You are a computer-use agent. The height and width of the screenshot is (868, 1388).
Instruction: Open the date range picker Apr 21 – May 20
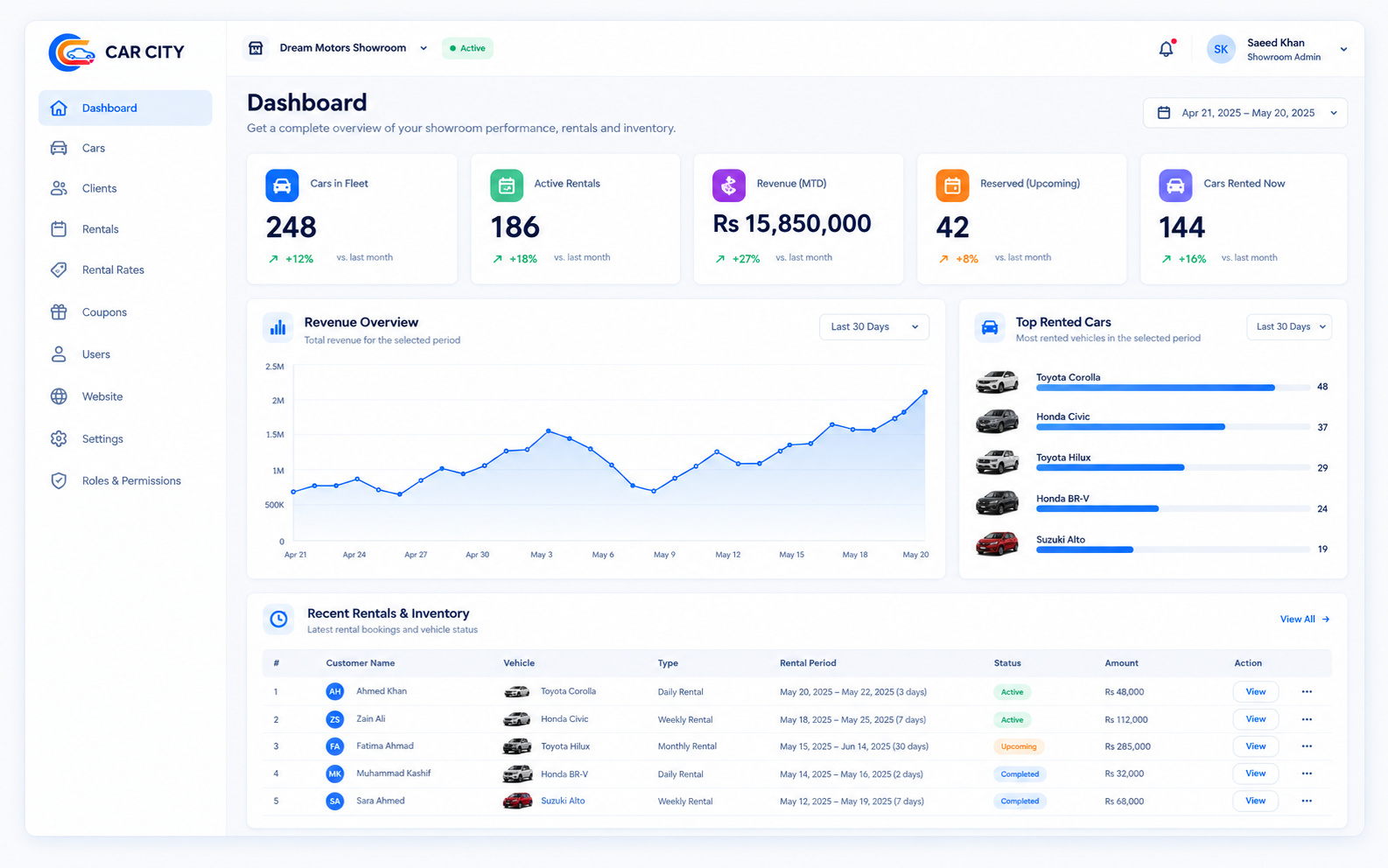(x=1244, y=113)
